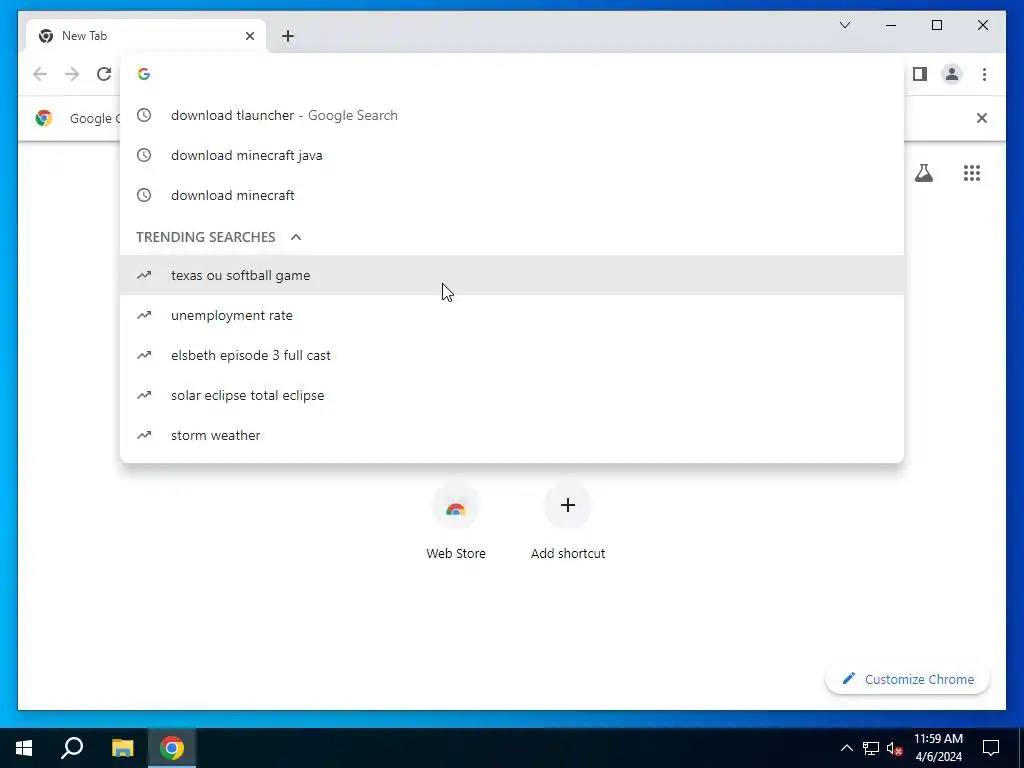Open a new tab with plus button
The width and height of the screenshot is (1024, 768).
pyautogui.click(x=288, y=36)
